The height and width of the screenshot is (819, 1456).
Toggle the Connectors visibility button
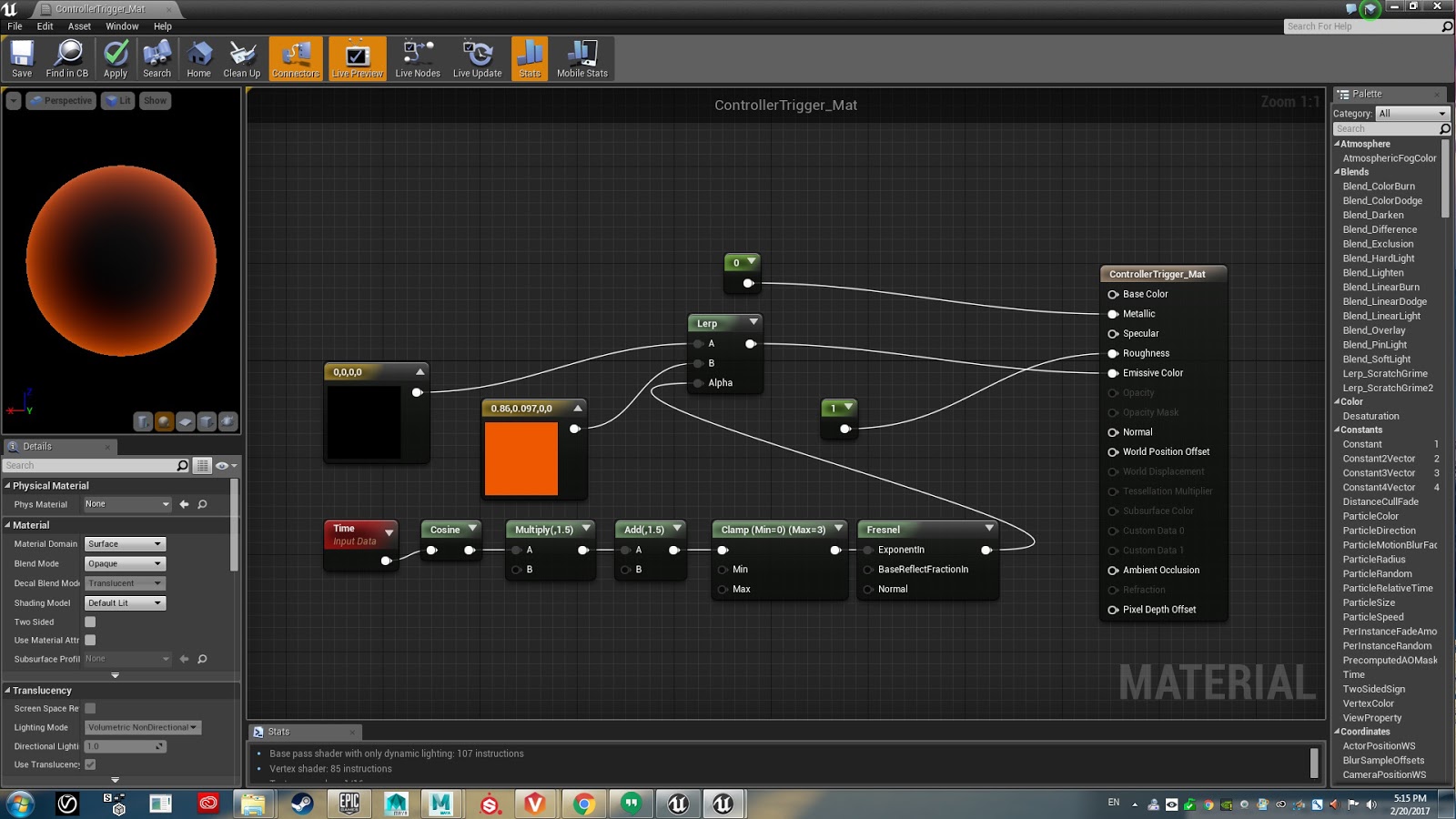coord(295,57)
